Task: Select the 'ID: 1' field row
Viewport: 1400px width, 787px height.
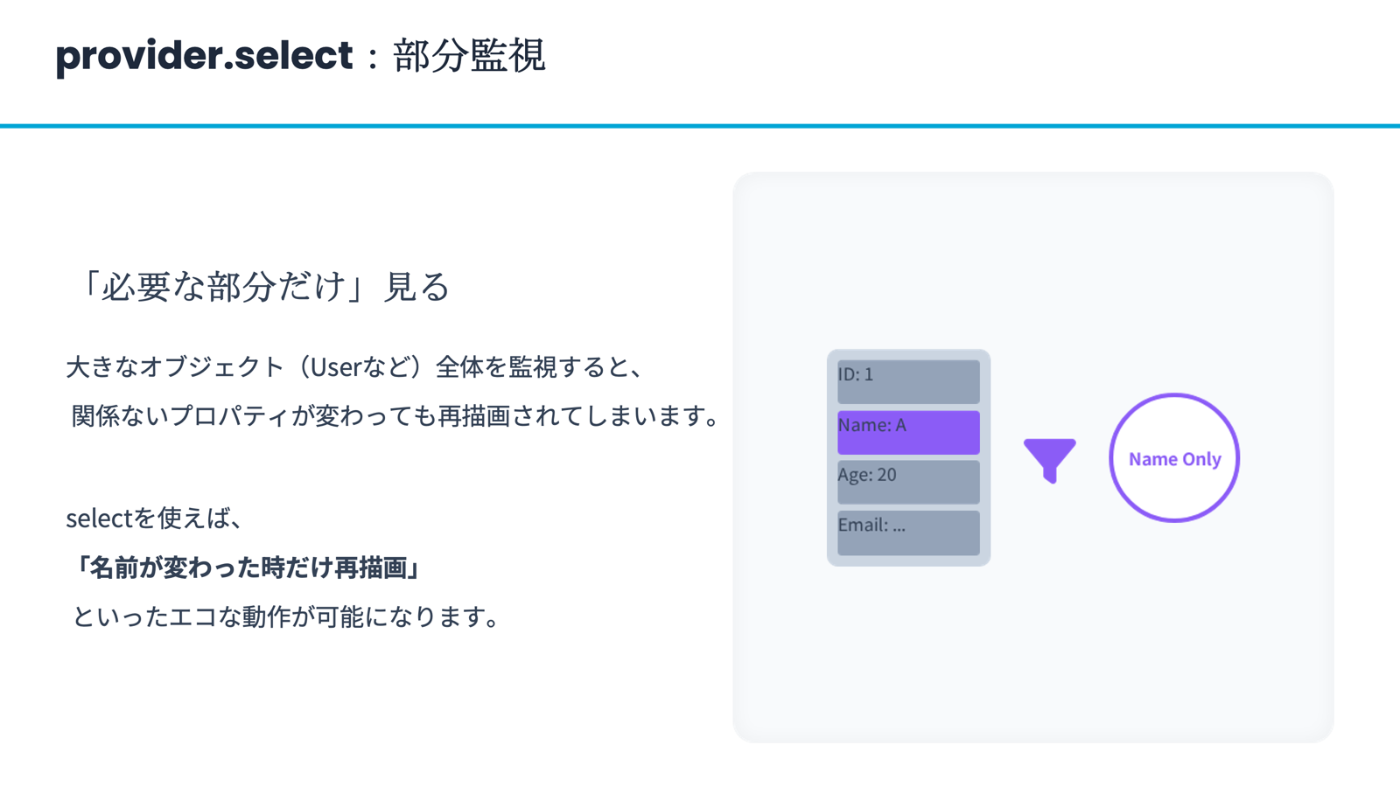Action: click(x=908, y=381)
